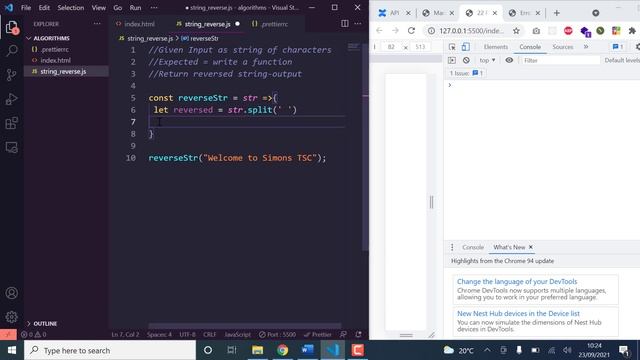The height and width of the screenshot is (360, 640).
Task: Click the Live Server Port: 5500 status item
Action: pos(278,334)
